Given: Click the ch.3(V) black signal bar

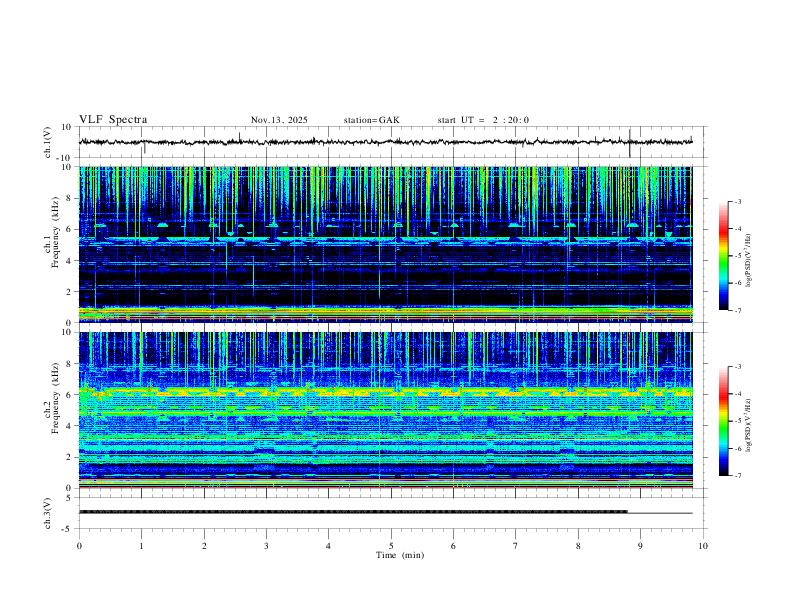Looking at the screenshot, I should coord(353,512).
